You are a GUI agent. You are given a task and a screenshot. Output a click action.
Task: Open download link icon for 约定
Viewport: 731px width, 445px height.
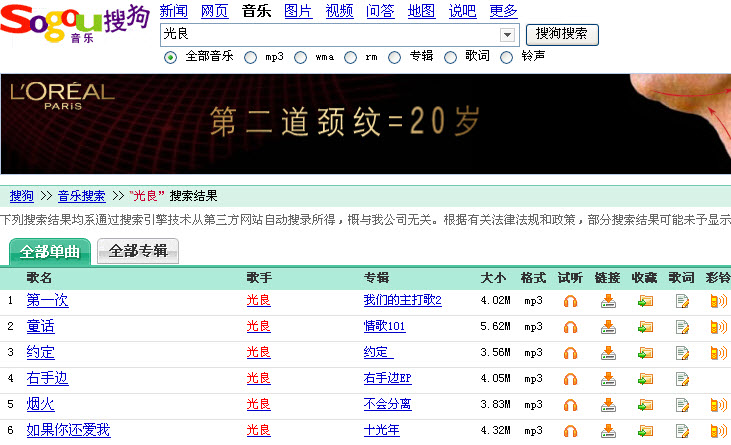[x=607, y=354]
